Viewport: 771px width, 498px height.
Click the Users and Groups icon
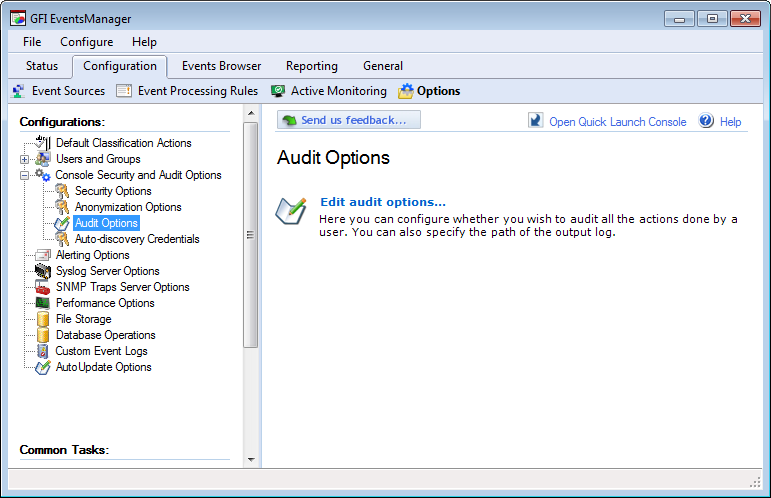coord(43,159)
